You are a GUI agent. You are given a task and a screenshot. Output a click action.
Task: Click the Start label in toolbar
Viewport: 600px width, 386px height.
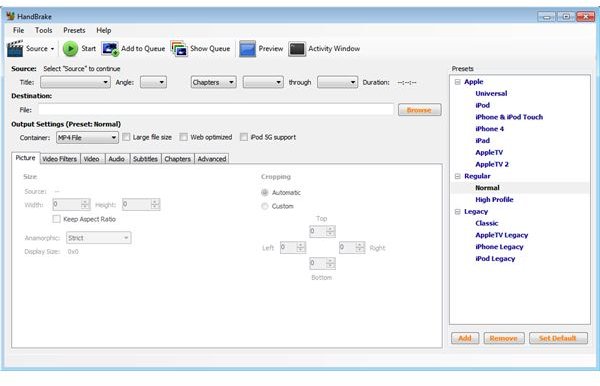point(88,49)
